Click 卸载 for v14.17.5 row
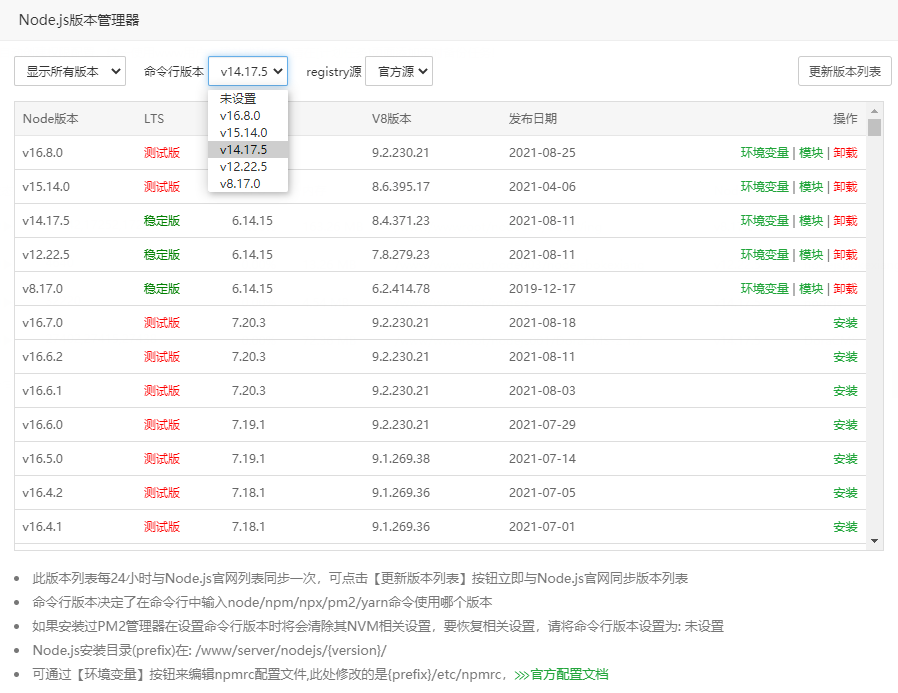This screenshot has width=898, height=693. point(845,220)
